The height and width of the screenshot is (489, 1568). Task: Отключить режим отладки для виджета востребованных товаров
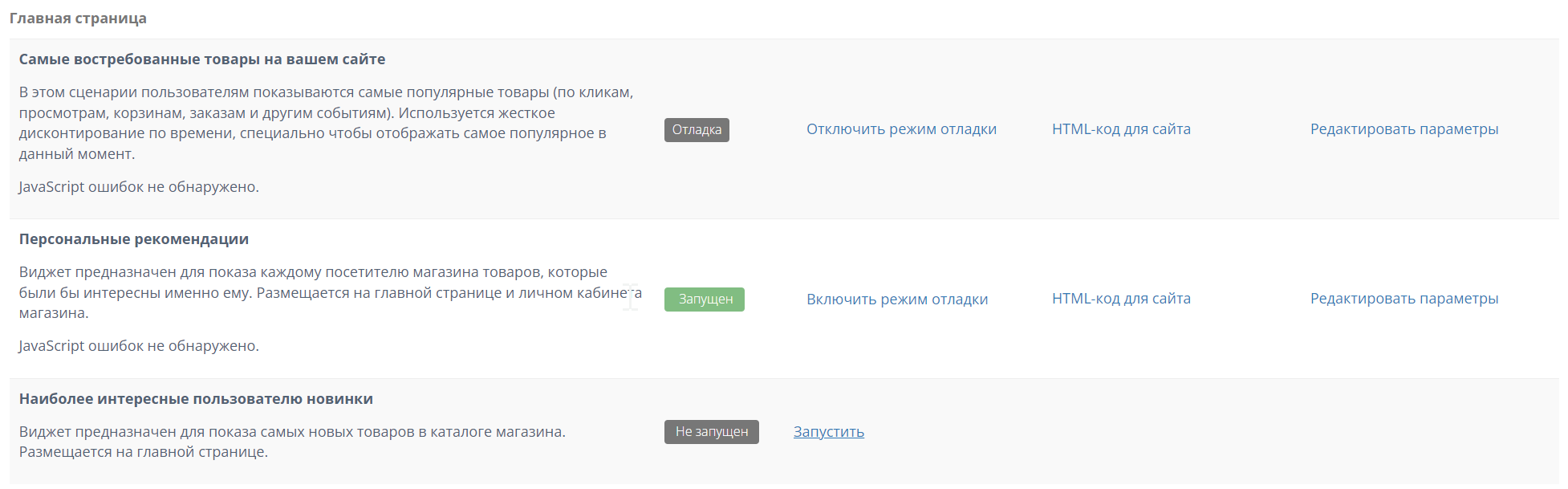point(900,128)
